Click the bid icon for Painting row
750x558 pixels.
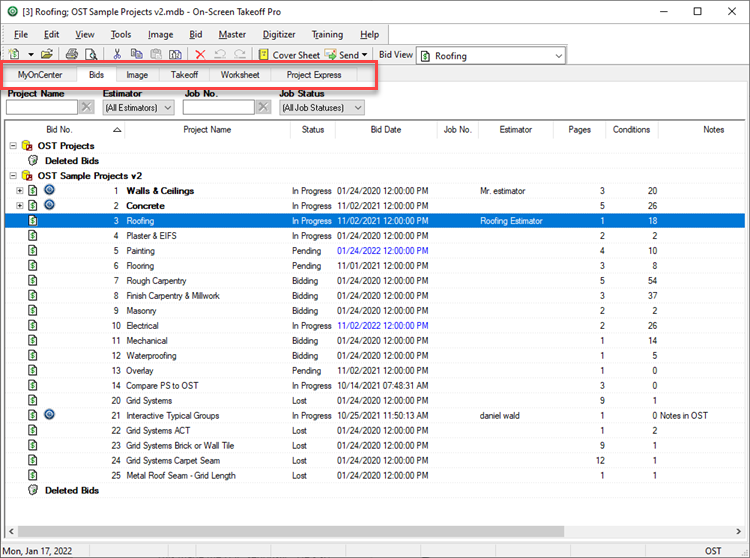33,251
